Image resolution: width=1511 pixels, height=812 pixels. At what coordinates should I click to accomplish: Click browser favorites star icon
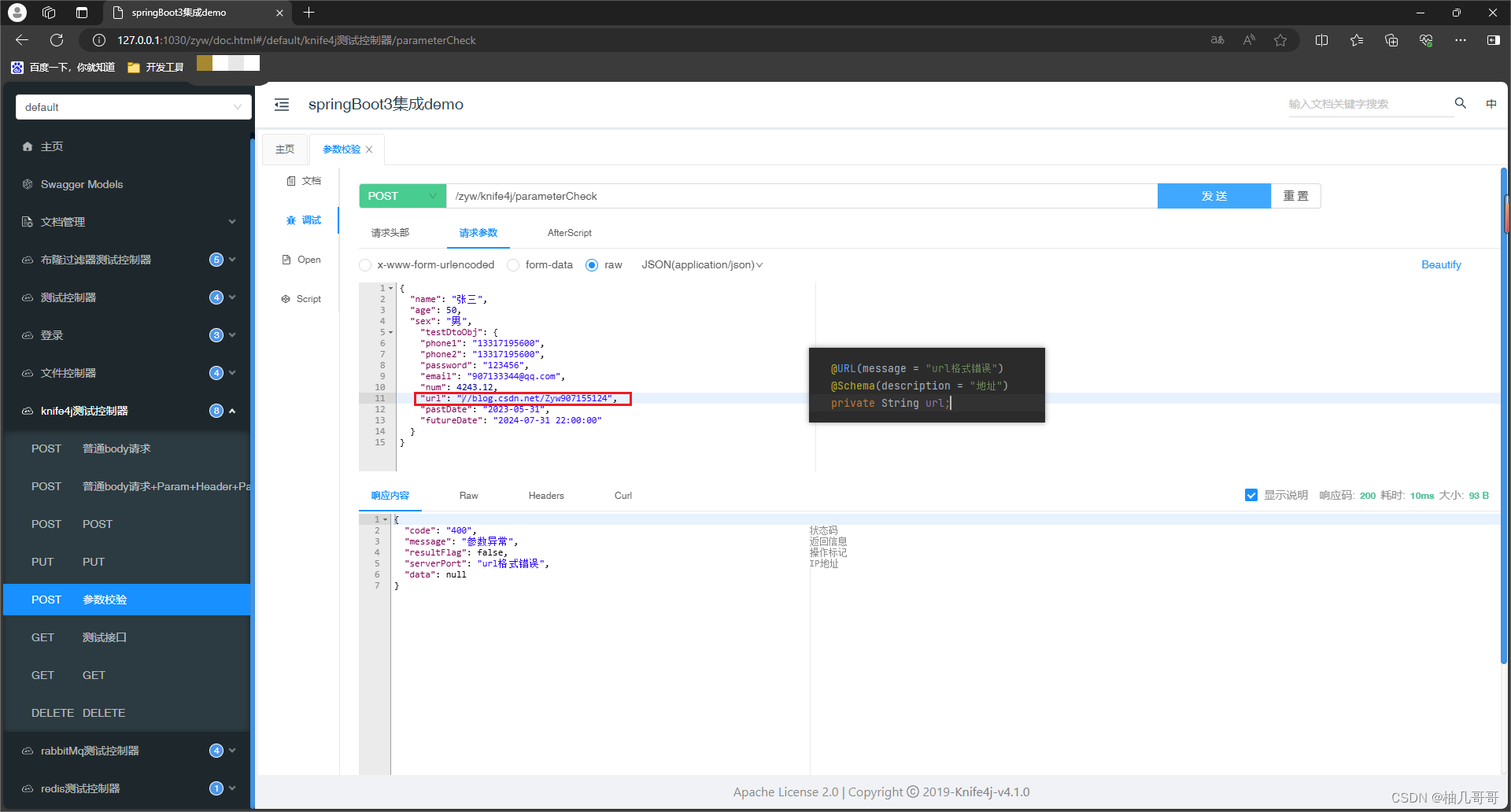[1280, 40]
